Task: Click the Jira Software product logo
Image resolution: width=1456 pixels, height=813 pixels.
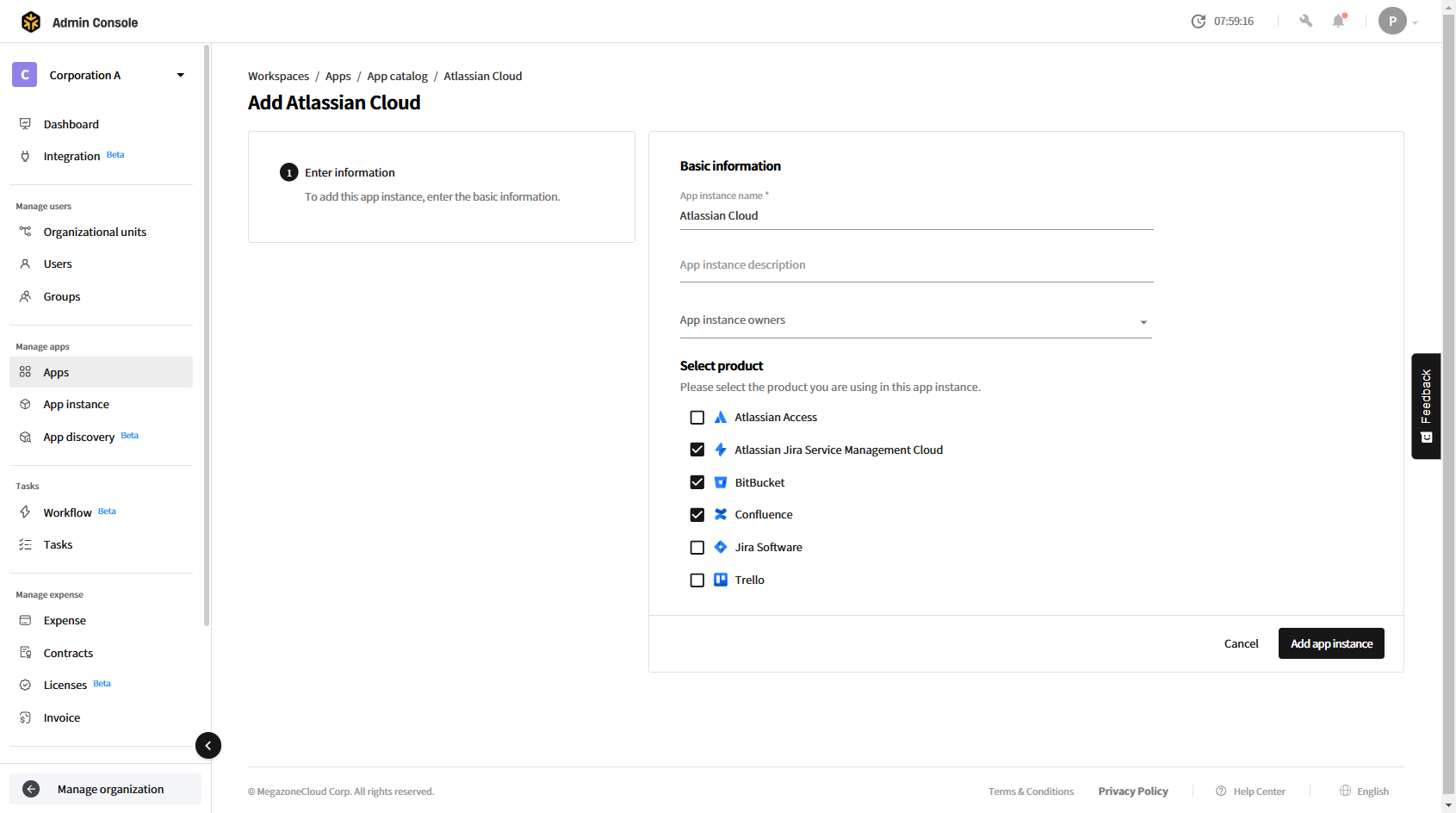Action: [721, 547]
